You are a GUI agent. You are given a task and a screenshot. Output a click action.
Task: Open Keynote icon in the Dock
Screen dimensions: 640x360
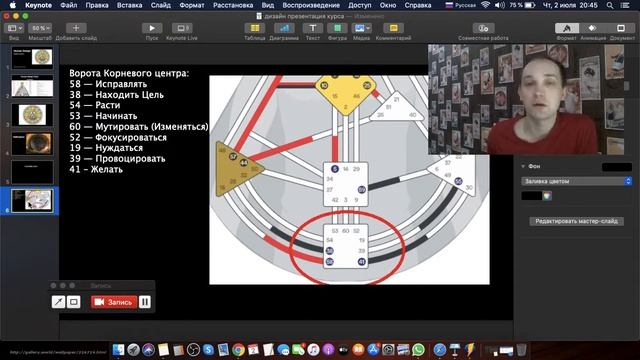(x=455, y=350)
